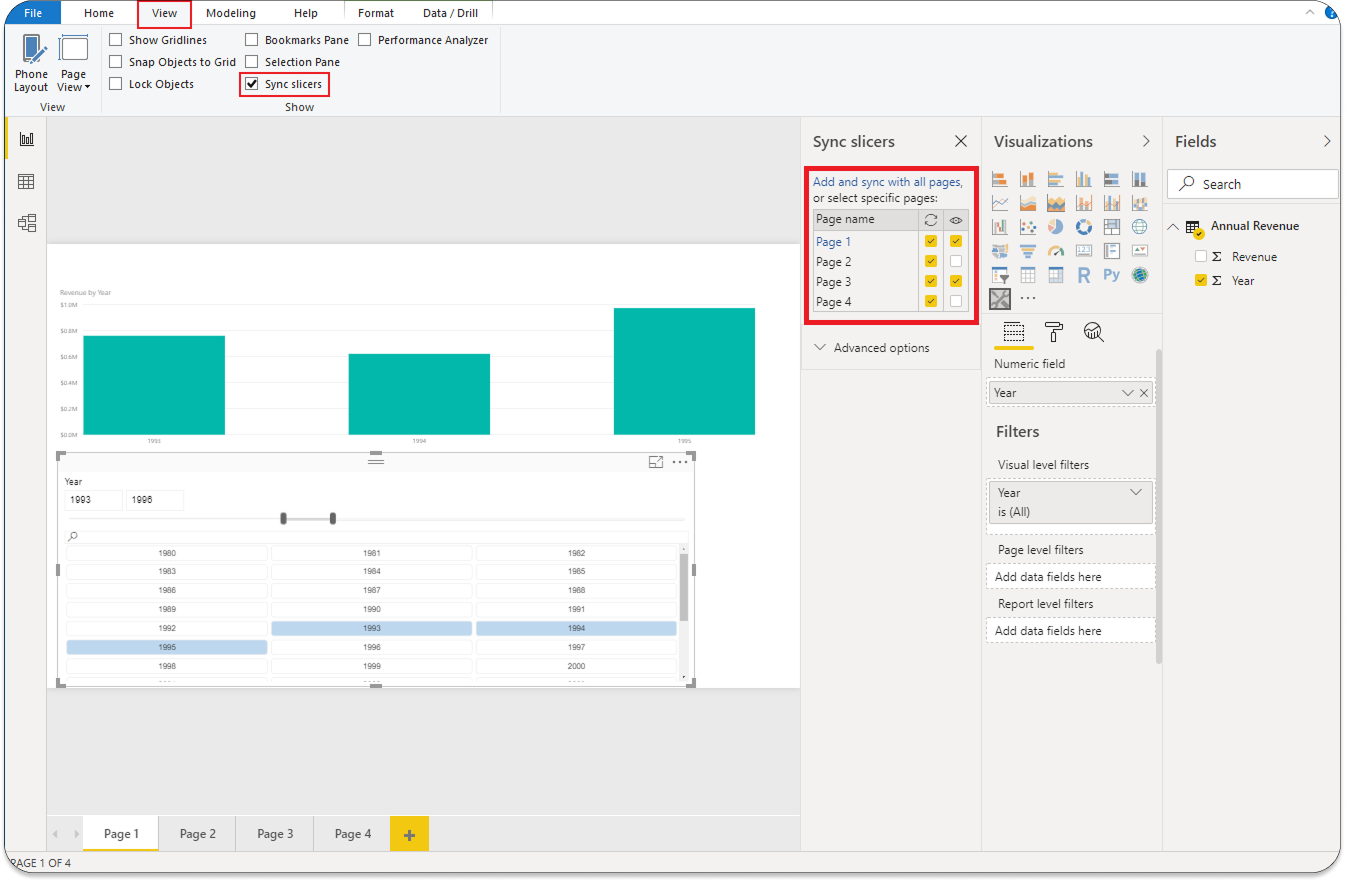Enable the Show Gridlines checkbox

point(116,40)
